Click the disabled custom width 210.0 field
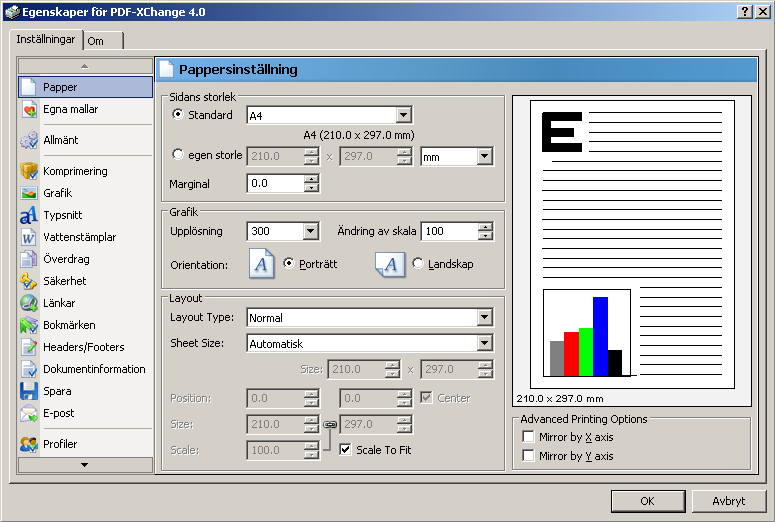Viewport: 775px width, 522px height. click(x=275, y=156)
